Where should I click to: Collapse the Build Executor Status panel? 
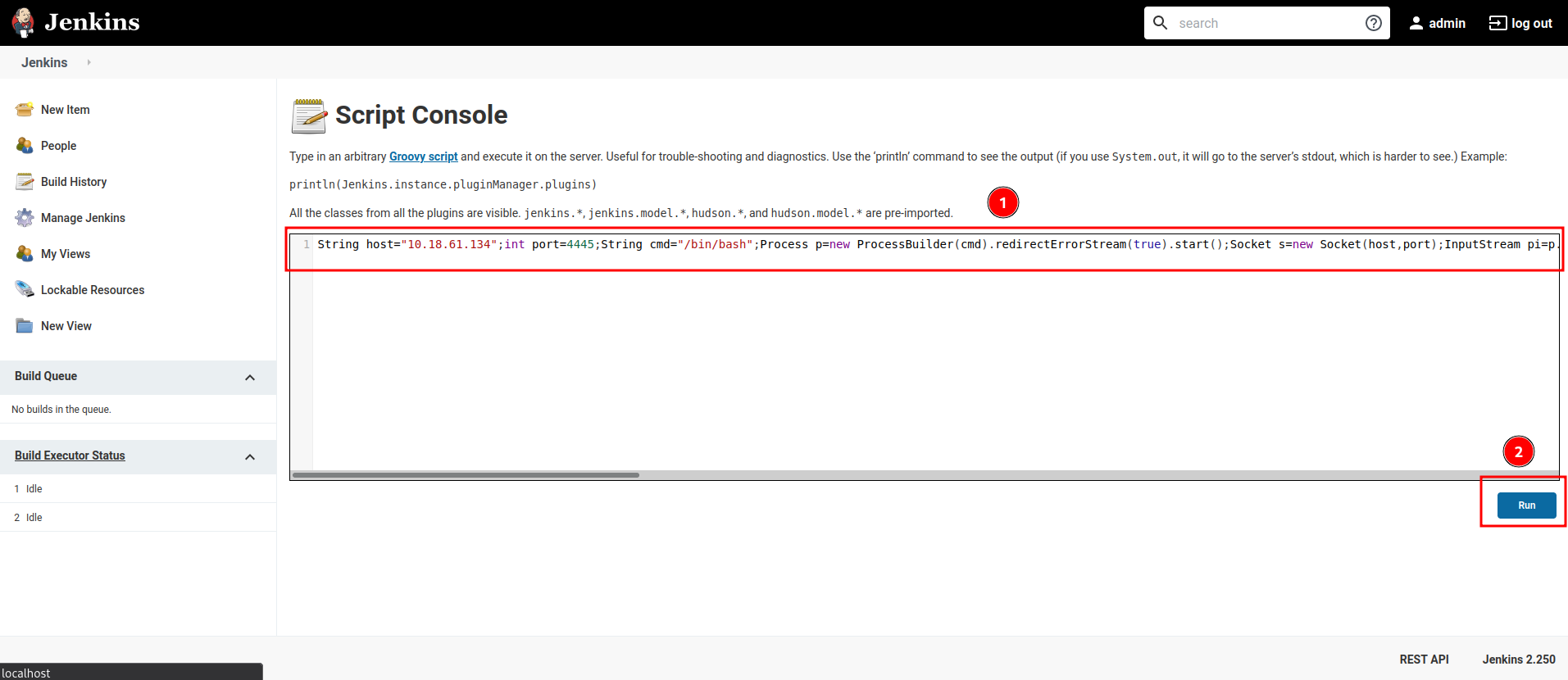coord(250,457)
